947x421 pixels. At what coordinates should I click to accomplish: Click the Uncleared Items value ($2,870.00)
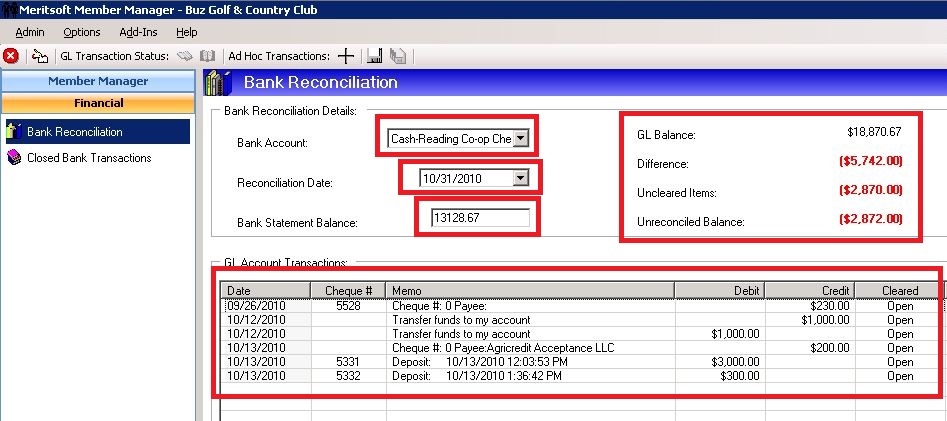(870, 190)
